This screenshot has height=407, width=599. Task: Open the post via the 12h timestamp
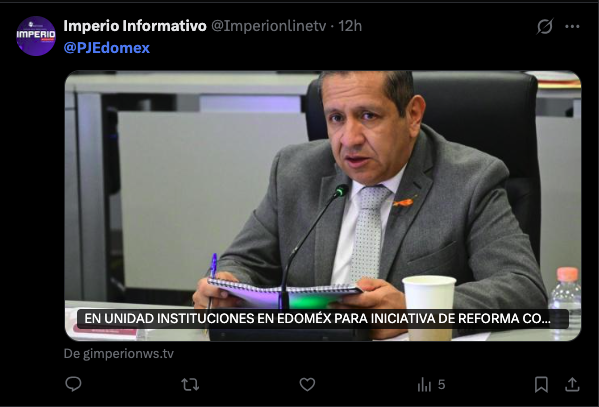pyautogui.click(x=350, y=26)
